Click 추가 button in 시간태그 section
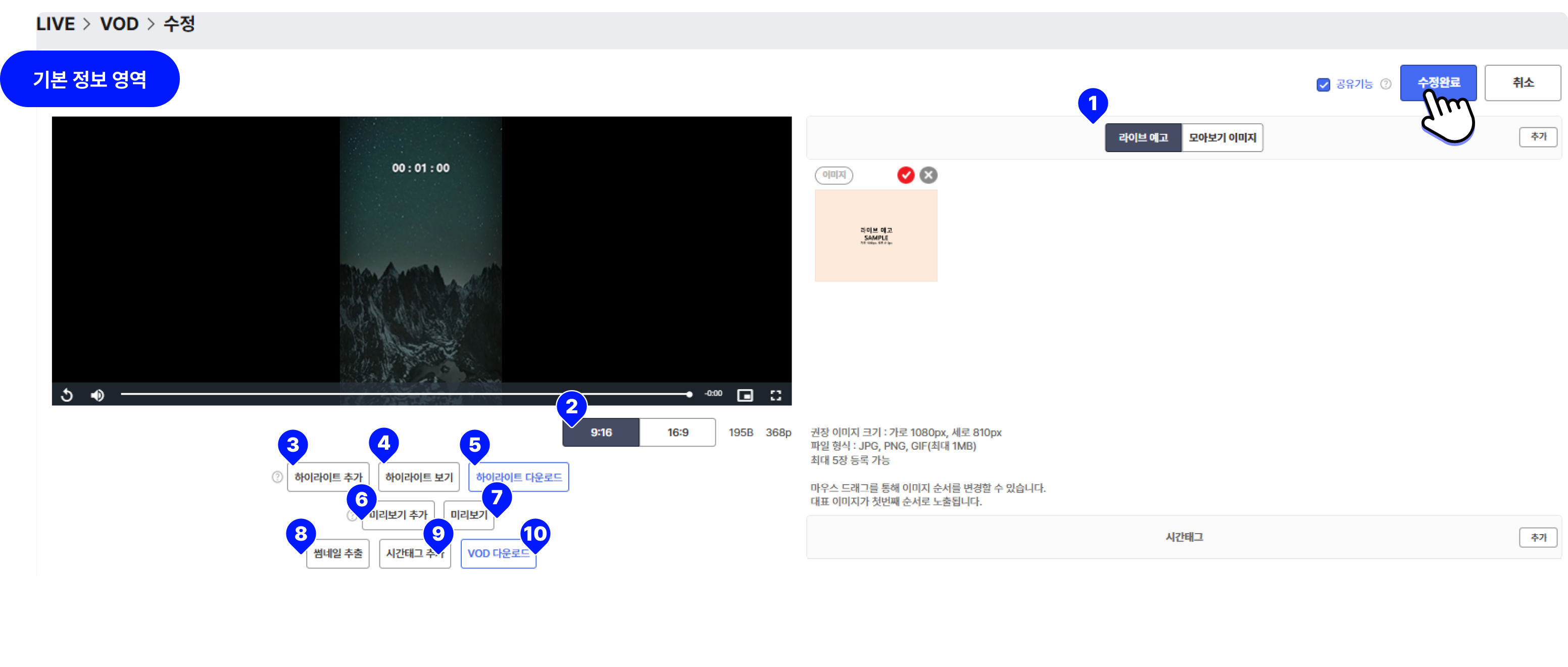 [1538, 537]
